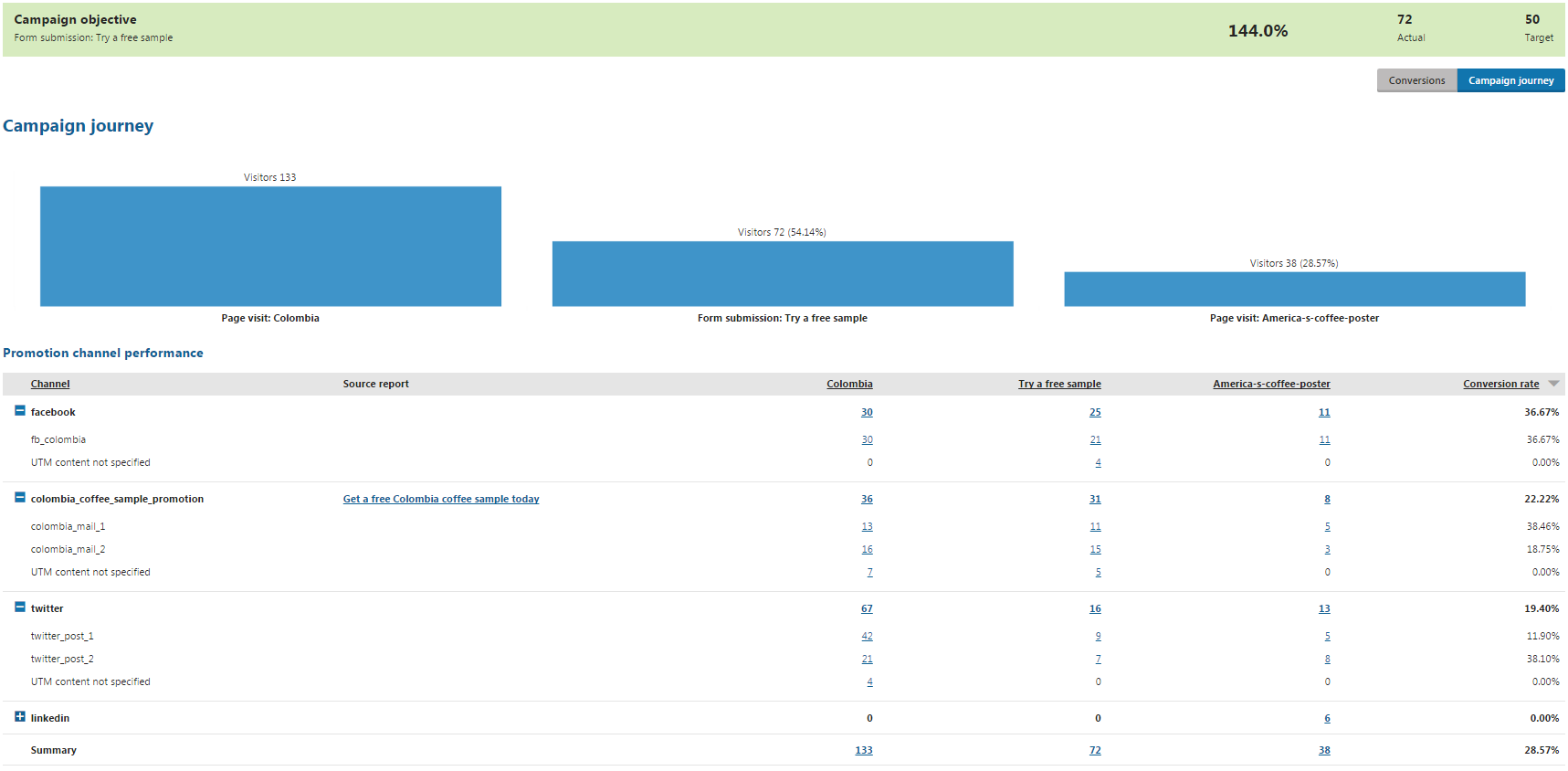The image size is (1568, 771).
Task: Sort by America-s-coffee-poster column header
Action: (x=1270, y=384)
